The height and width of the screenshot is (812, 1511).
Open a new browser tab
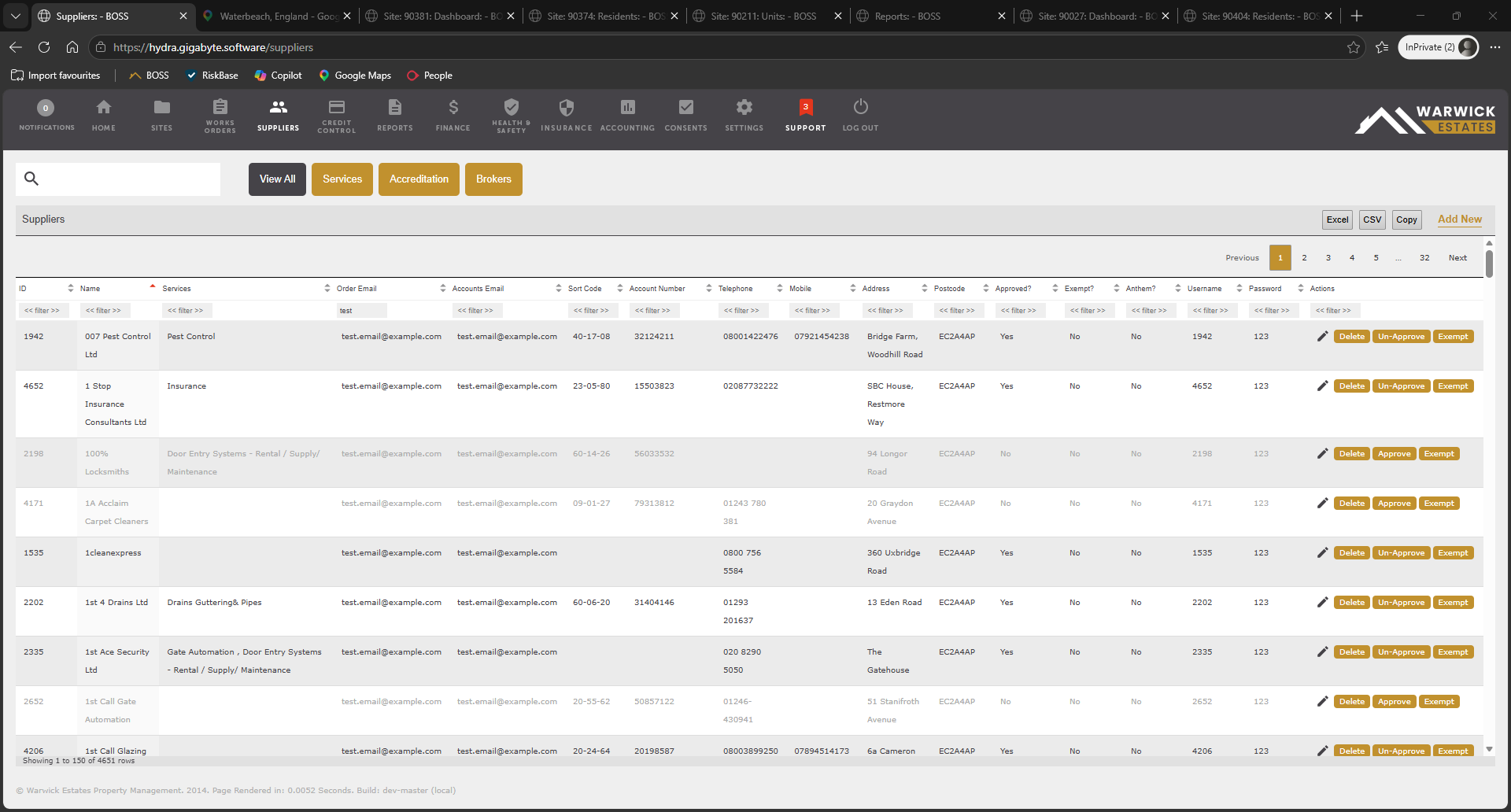coord(1357,16)
